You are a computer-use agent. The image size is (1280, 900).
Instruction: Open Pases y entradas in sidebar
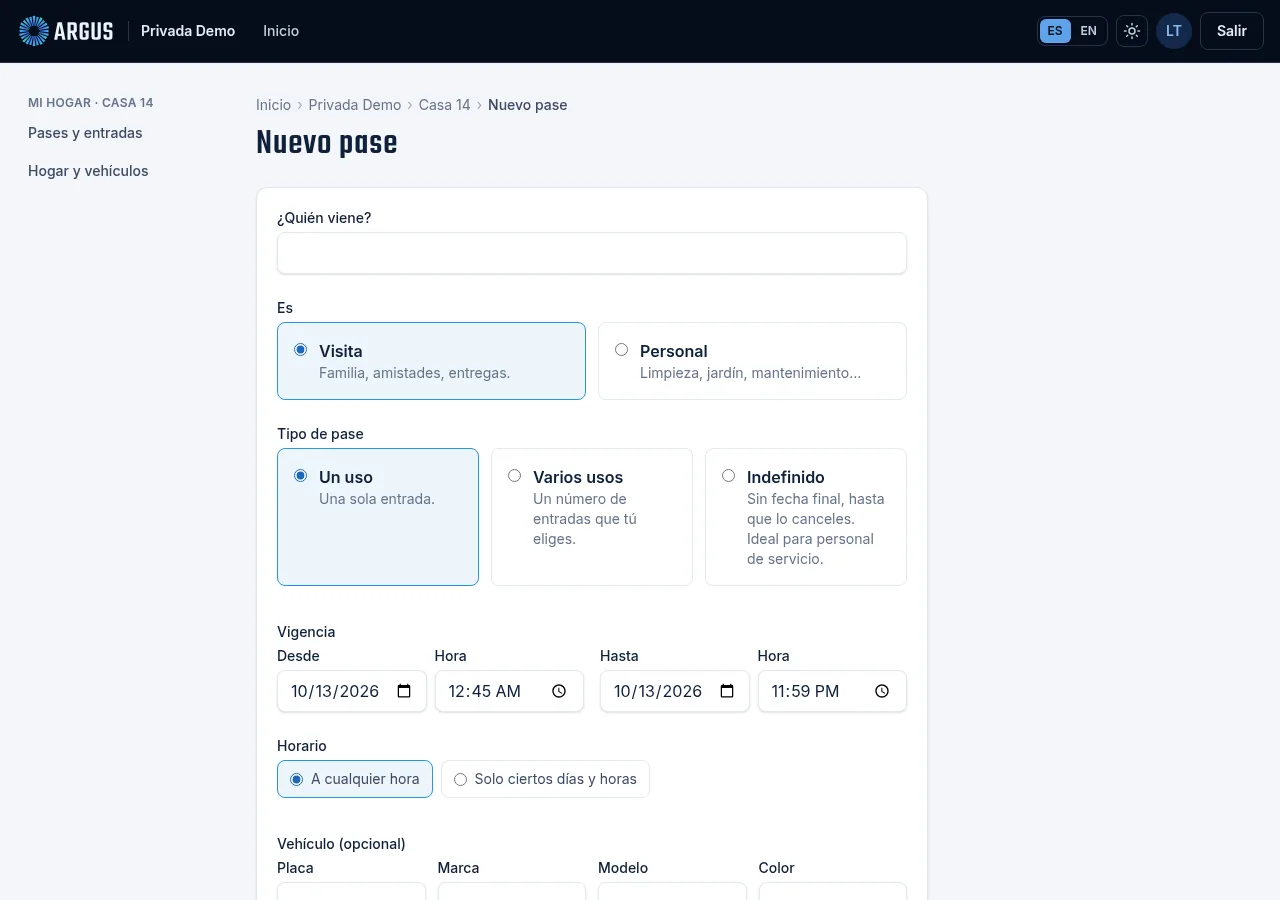(85, 133)
